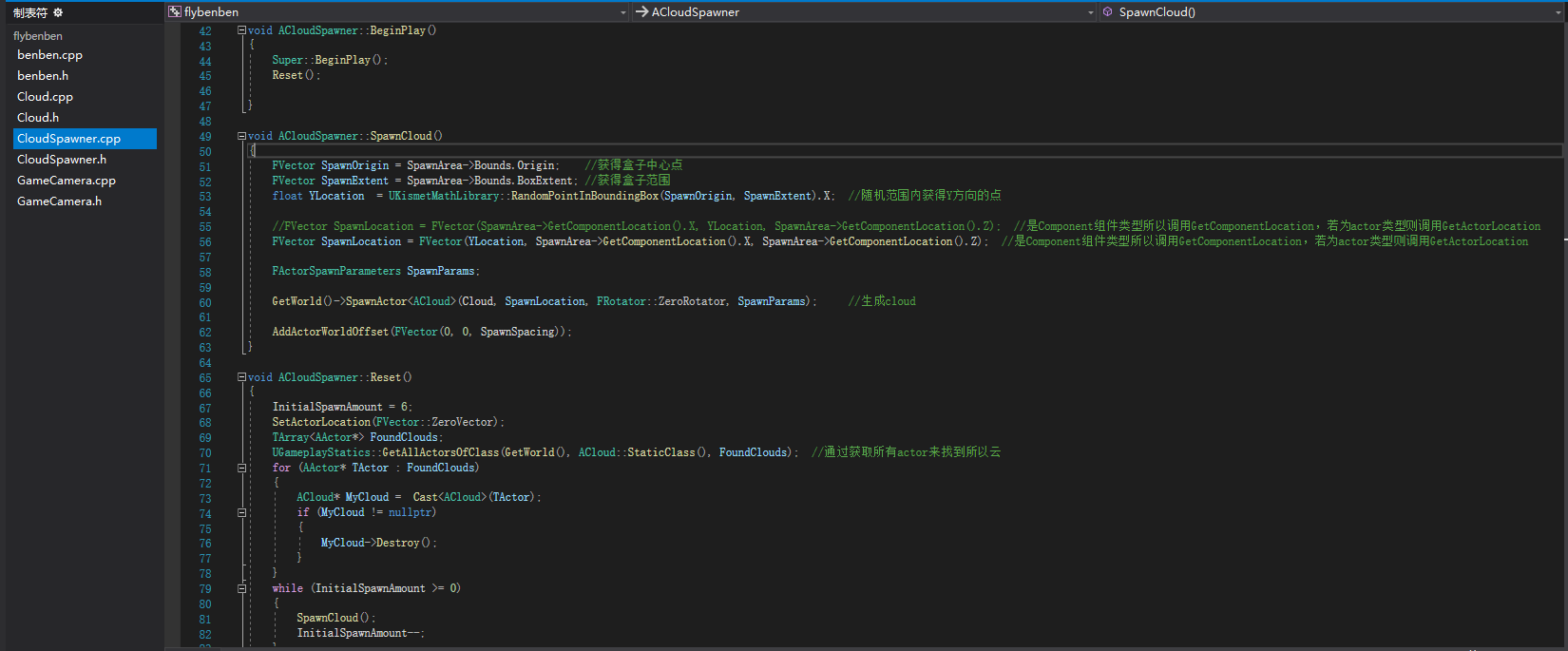Image resolution: width=1568 pixels, height=651 pixels.
Task: Fold the for loop block at line 71
Action: tap(241, 468)
